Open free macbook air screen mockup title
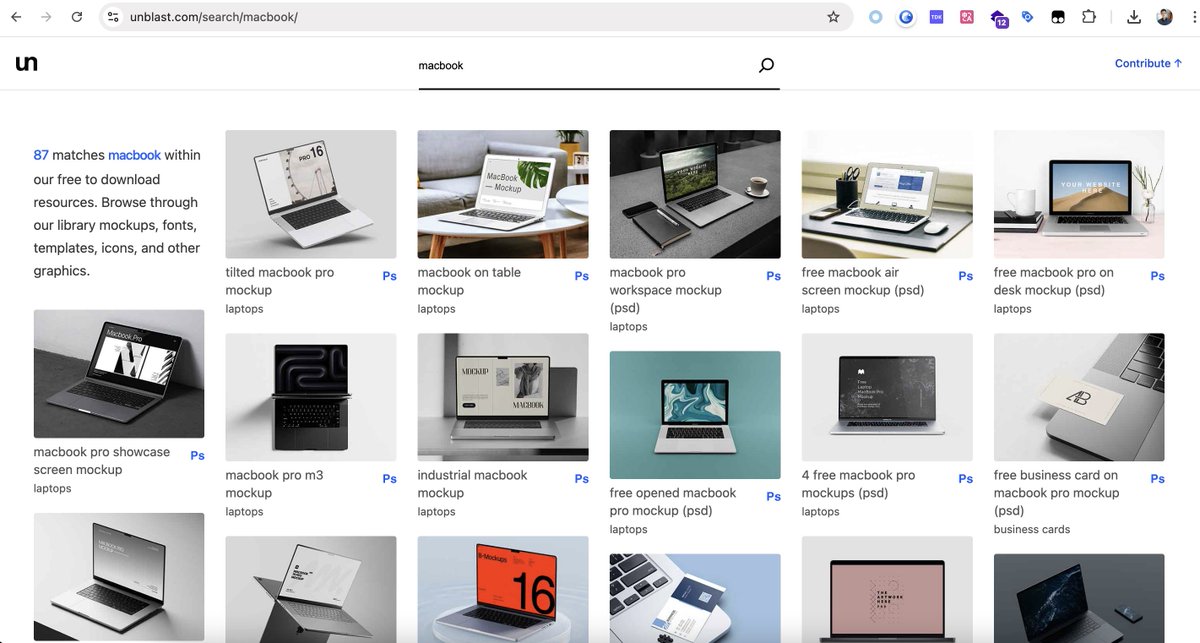Viewport: 1200px width, 643px height. pyautogui.click(x=863, y=281)
